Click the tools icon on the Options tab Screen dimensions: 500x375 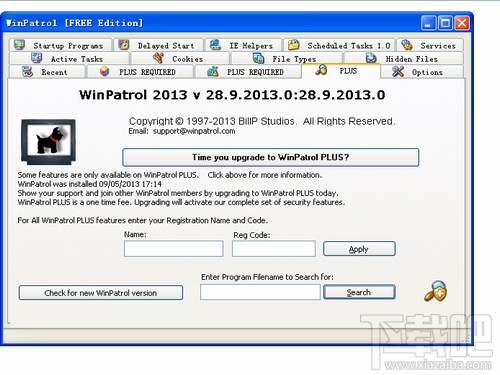pos(398,71)
